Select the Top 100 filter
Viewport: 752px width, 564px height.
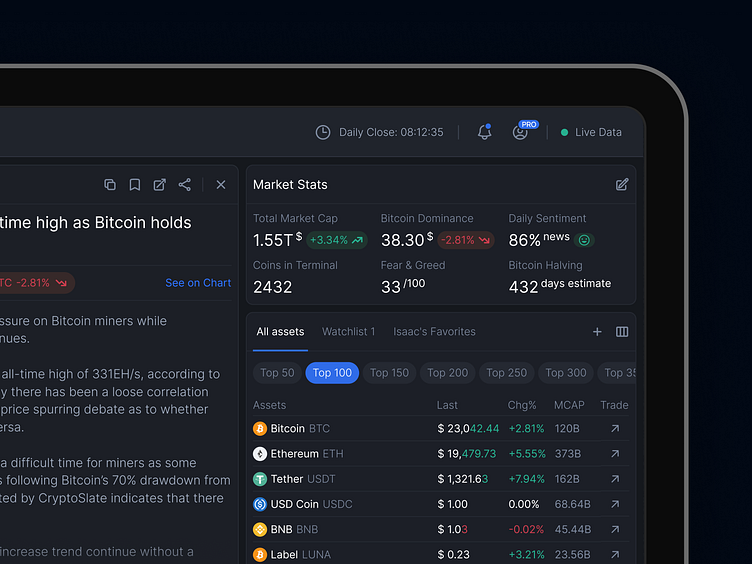pyautogui.click(x=332, y=373)
